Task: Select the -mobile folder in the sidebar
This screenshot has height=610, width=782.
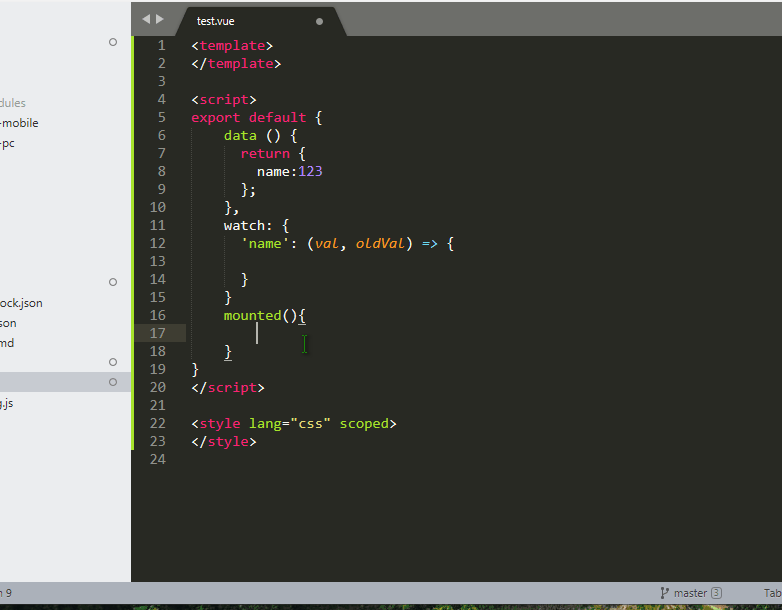Action: pyautogui.click(x=19, y=123)
